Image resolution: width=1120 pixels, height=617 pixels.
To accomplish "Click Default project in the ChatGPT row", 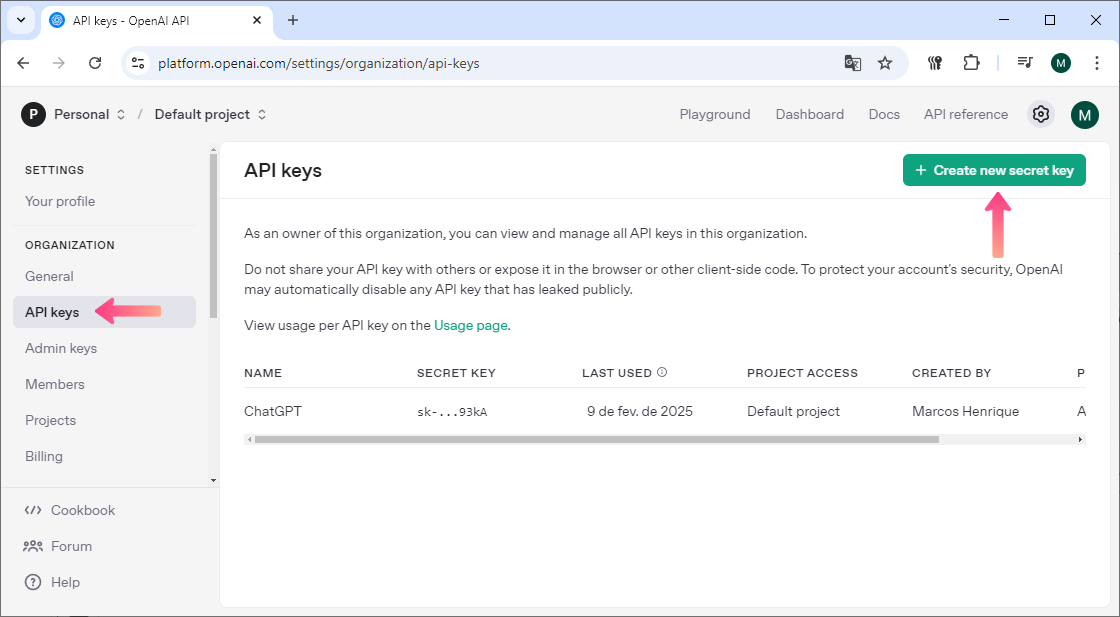I will 794,411.
